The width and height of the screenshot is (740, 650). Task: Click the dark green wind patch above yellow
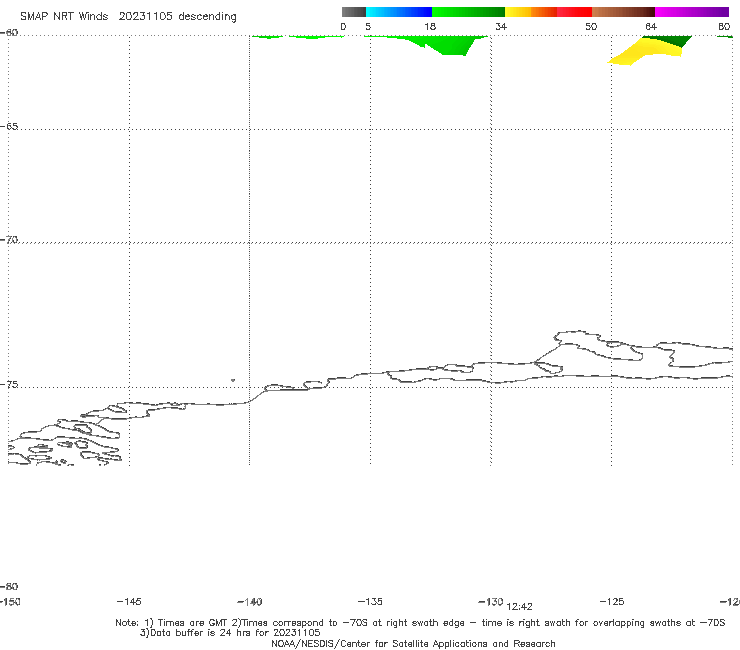click(x=673, y=40)
